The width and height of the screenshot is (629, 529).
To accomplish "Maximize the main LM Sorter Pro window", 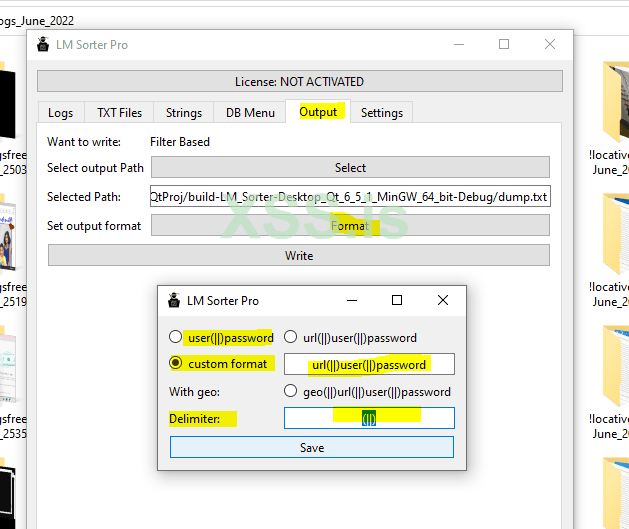I will [x=504, y=44].
